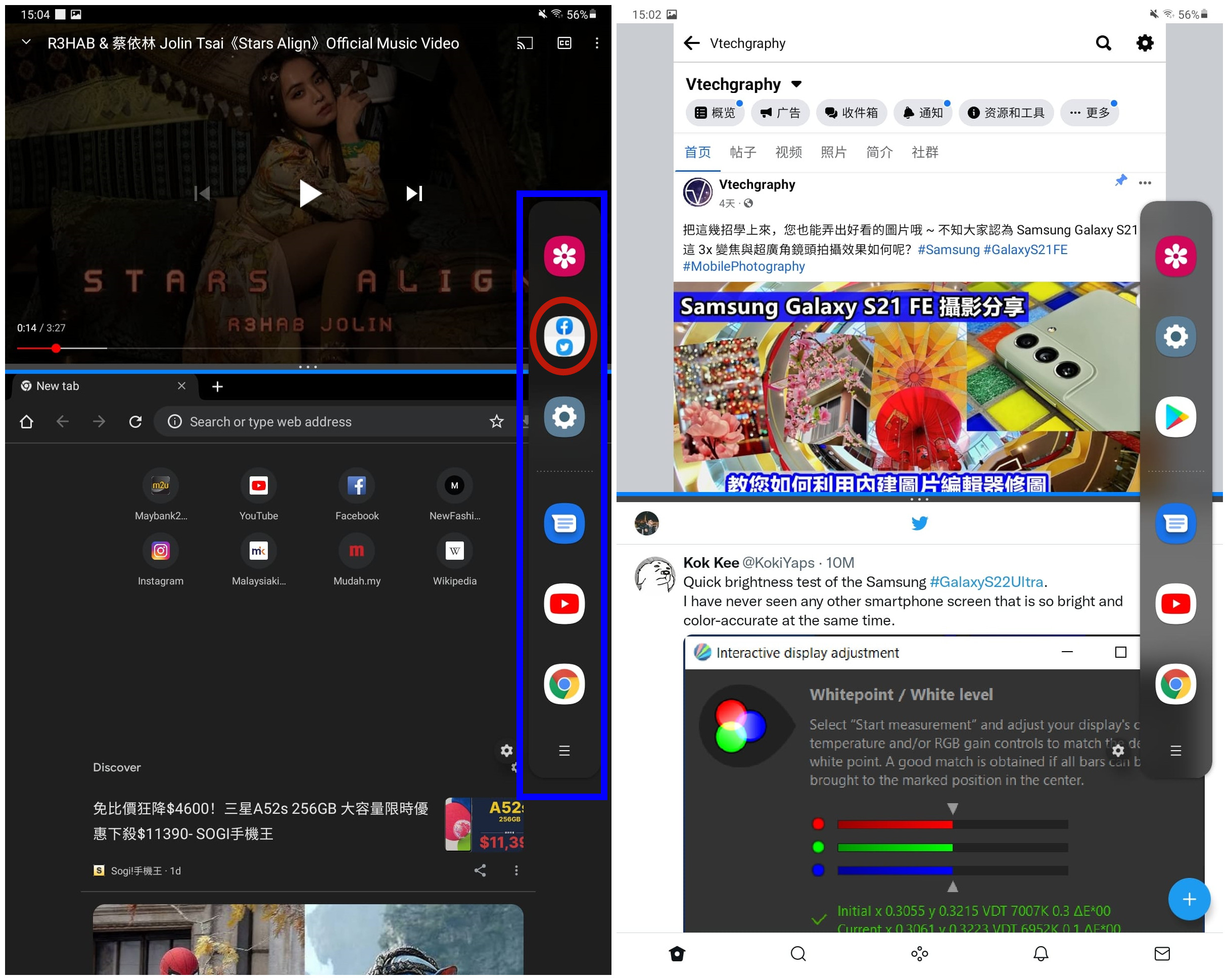Open Settings gear in right screen taskbar
This screenshot has width=1228, height=980.
point(1175,336)
